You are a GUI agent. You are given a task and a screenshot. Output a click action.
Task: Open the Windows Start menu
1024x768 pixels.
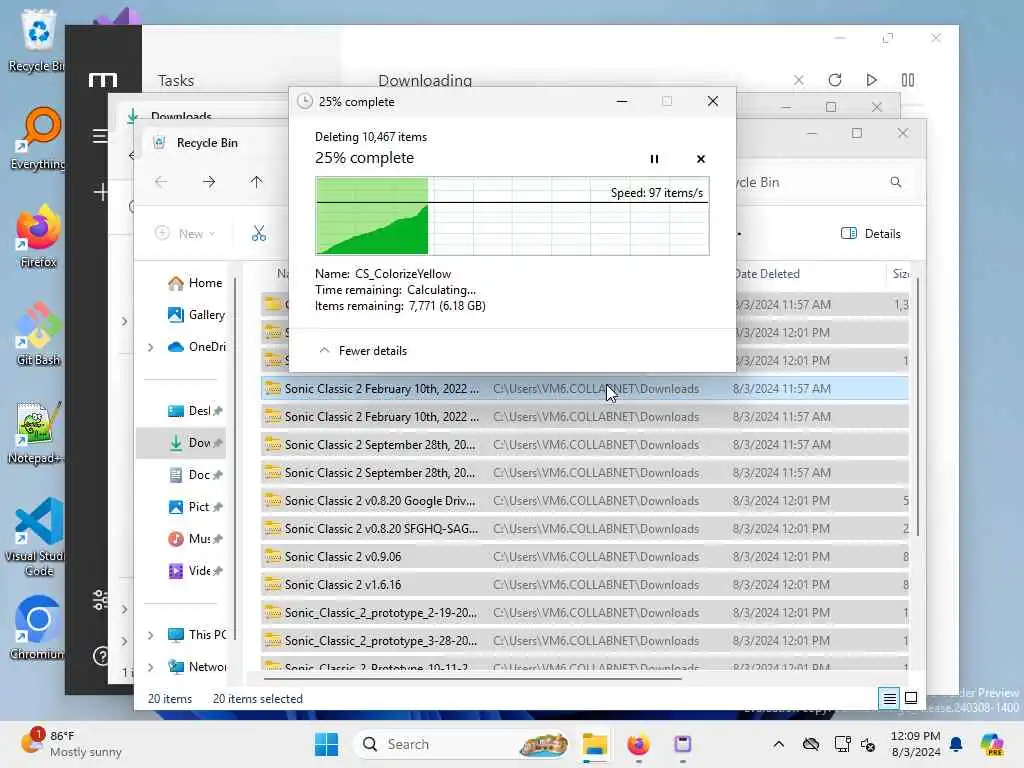326,744
